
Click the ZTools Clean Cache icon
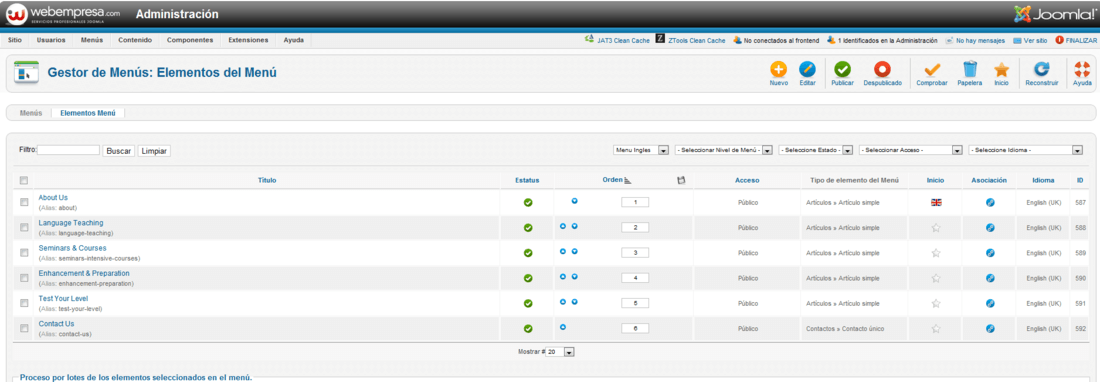[660, 39]
